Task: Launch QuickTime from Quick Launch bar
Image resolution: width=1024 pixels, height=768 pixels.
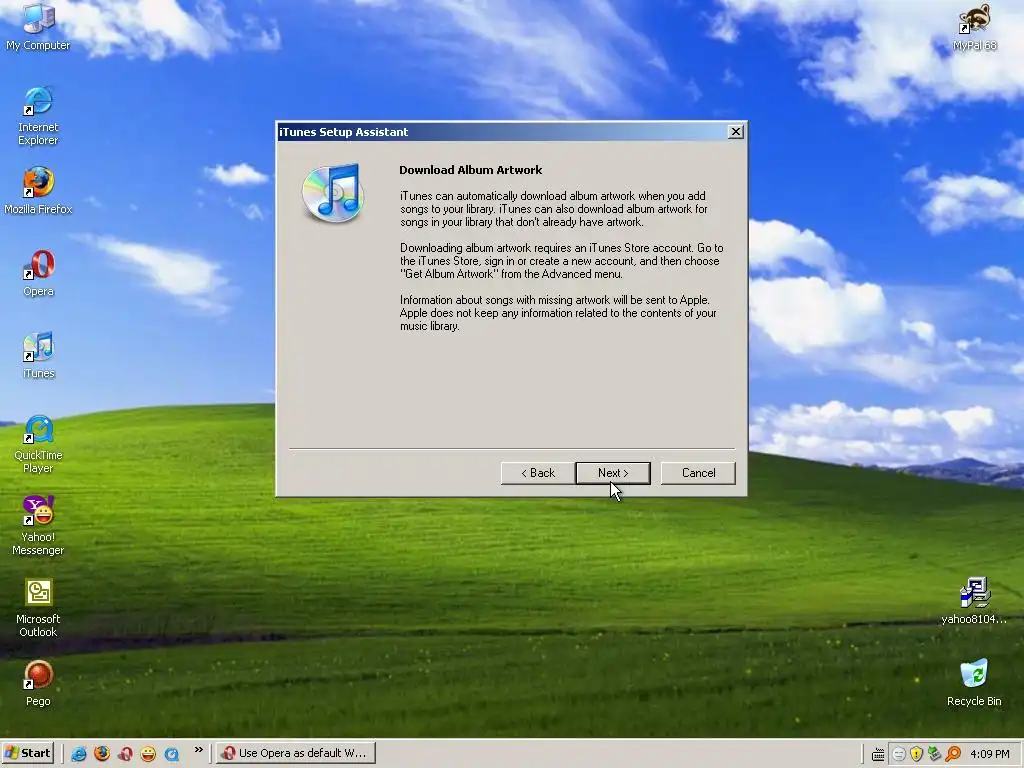Action: coord(172,754)
